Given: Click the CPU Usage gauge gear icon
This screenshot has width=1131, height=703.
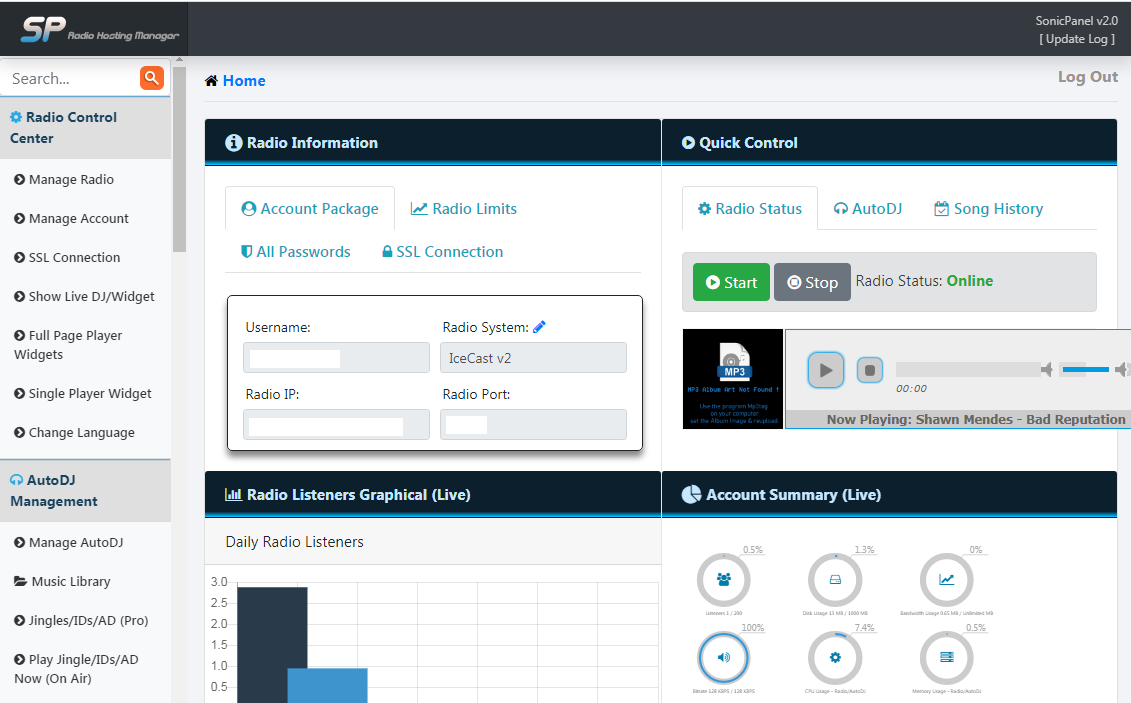Looking at the screenshot, I should coord(835,657).
